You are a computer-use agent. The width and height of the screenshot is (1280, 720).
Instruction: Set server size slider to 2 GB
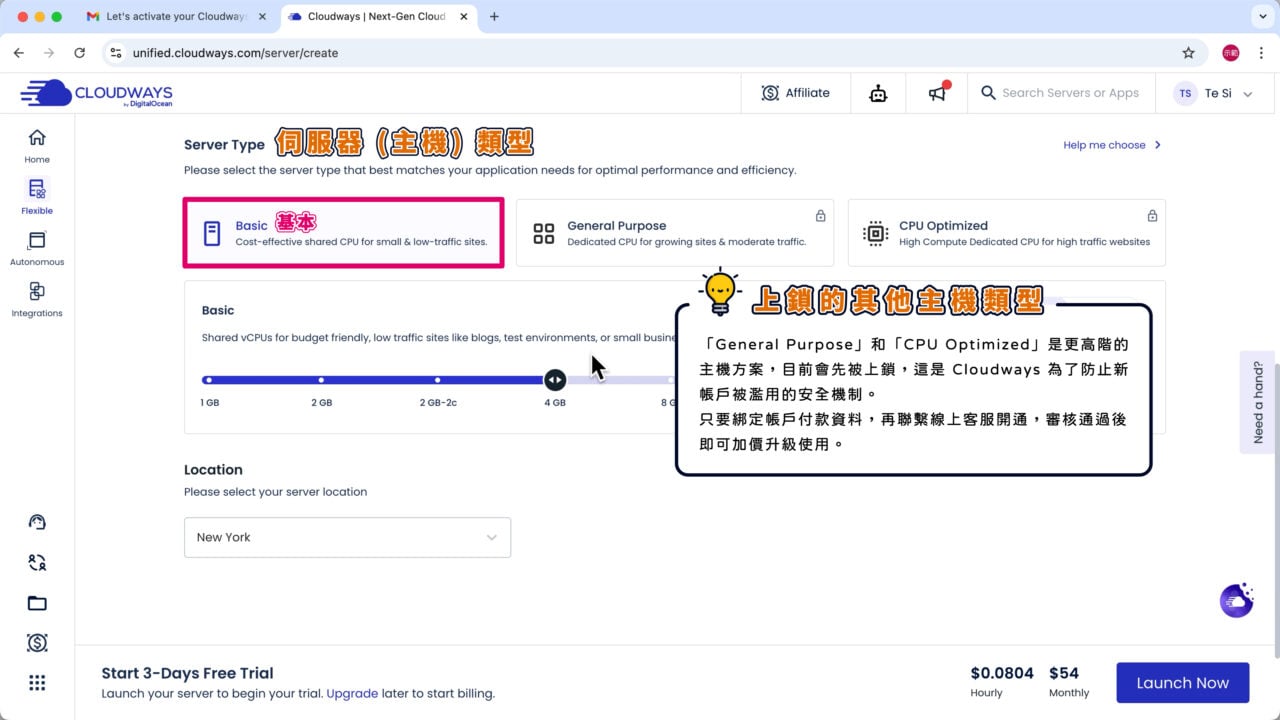point(321,380)
